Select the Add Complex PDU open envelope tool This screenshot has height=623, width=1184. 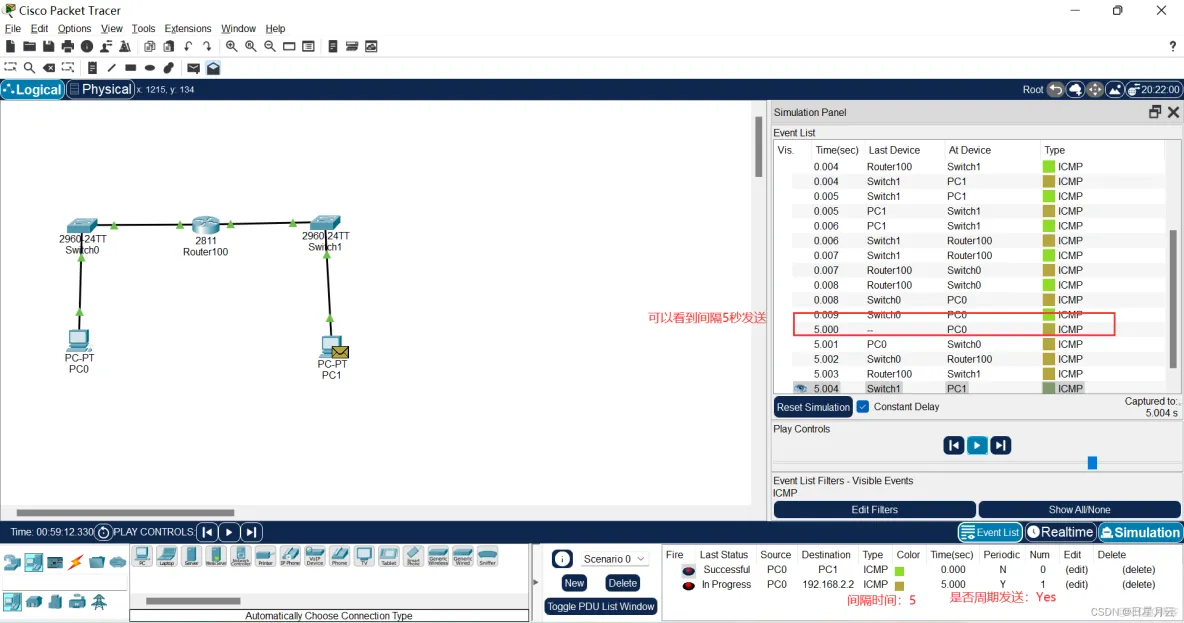[213, 68]
